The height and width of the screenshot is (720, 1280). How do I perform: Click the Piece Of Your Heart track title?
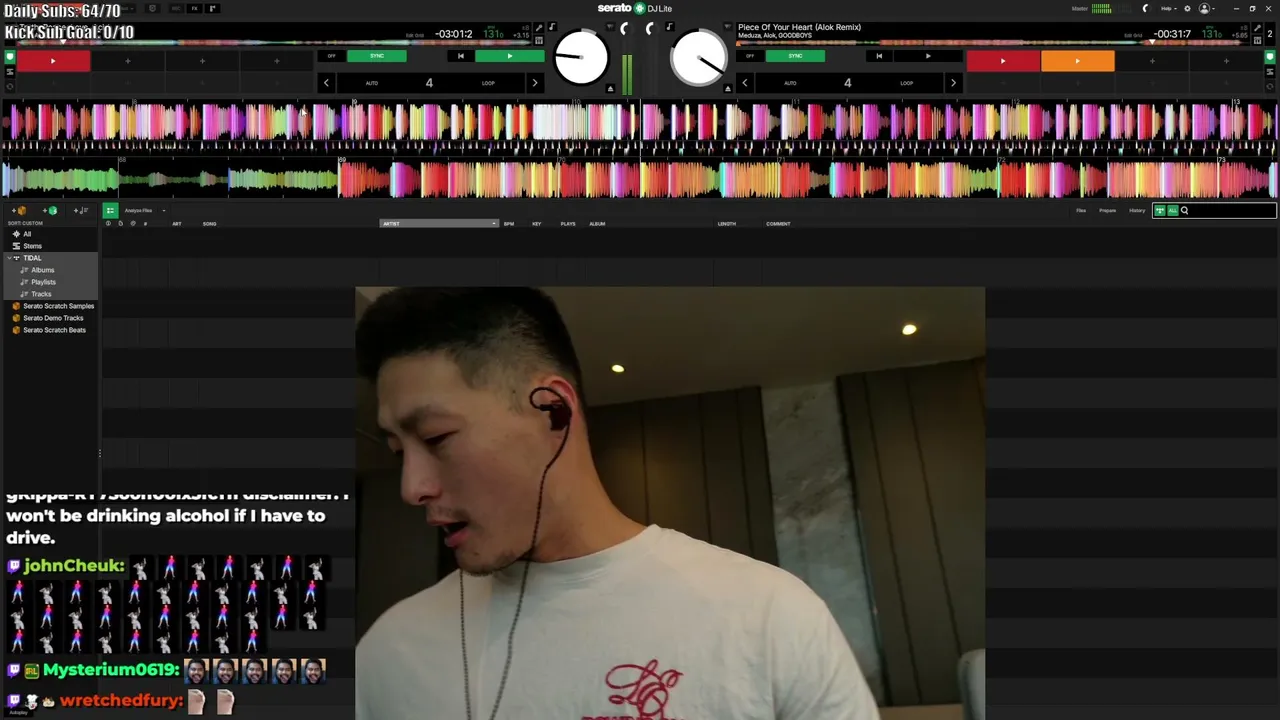point(799,27)
